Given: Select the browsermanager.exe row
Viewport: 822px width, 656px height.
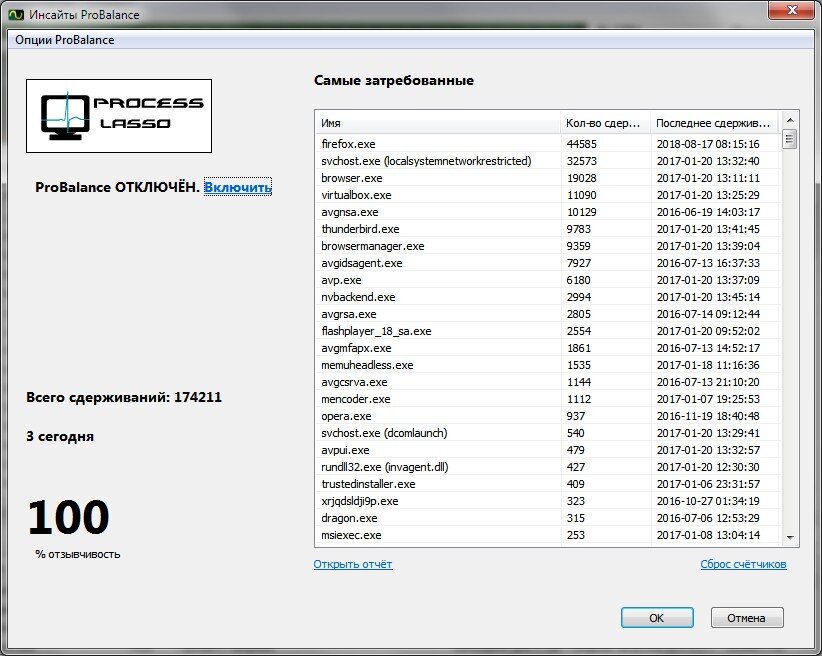Looking at the screenshot, I should coord(548,246).
